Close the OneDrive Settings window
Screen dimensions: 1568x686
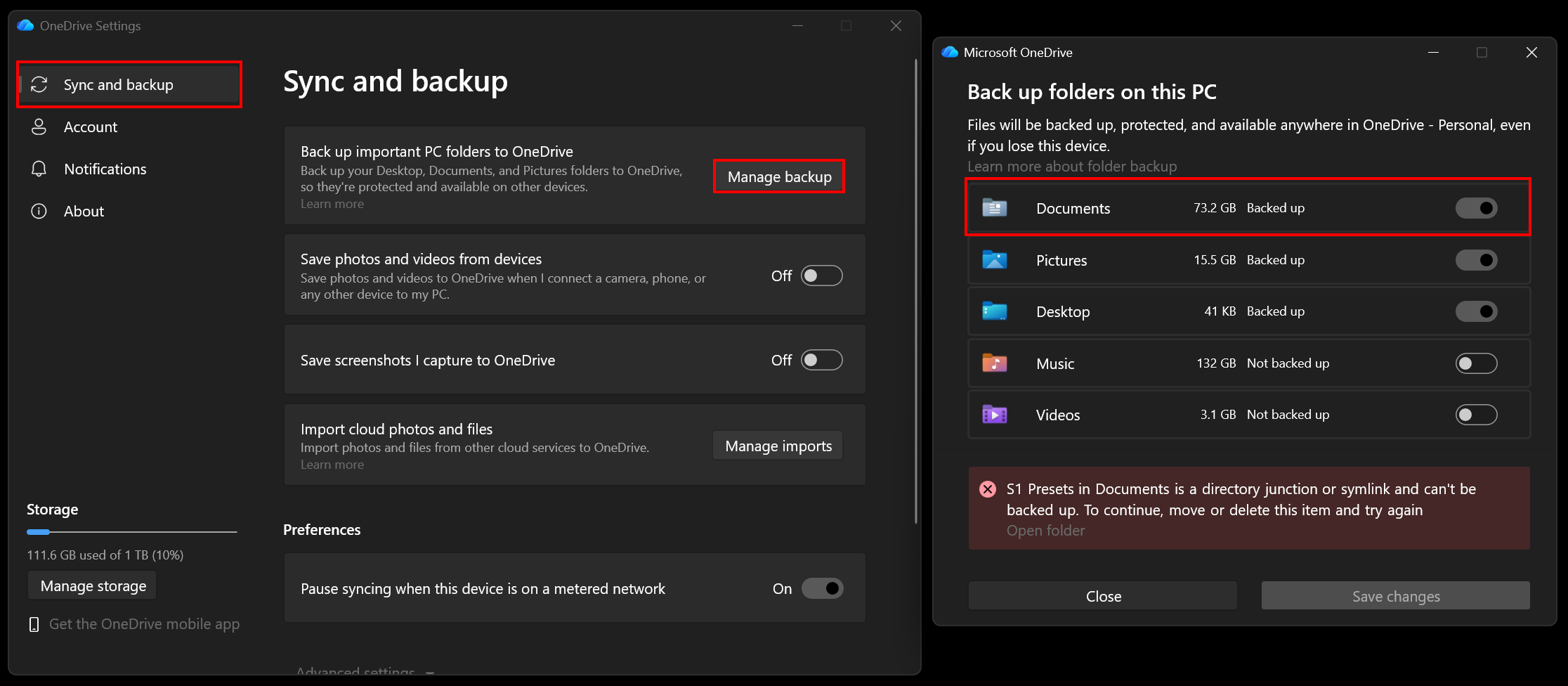[x=896, y=25]
